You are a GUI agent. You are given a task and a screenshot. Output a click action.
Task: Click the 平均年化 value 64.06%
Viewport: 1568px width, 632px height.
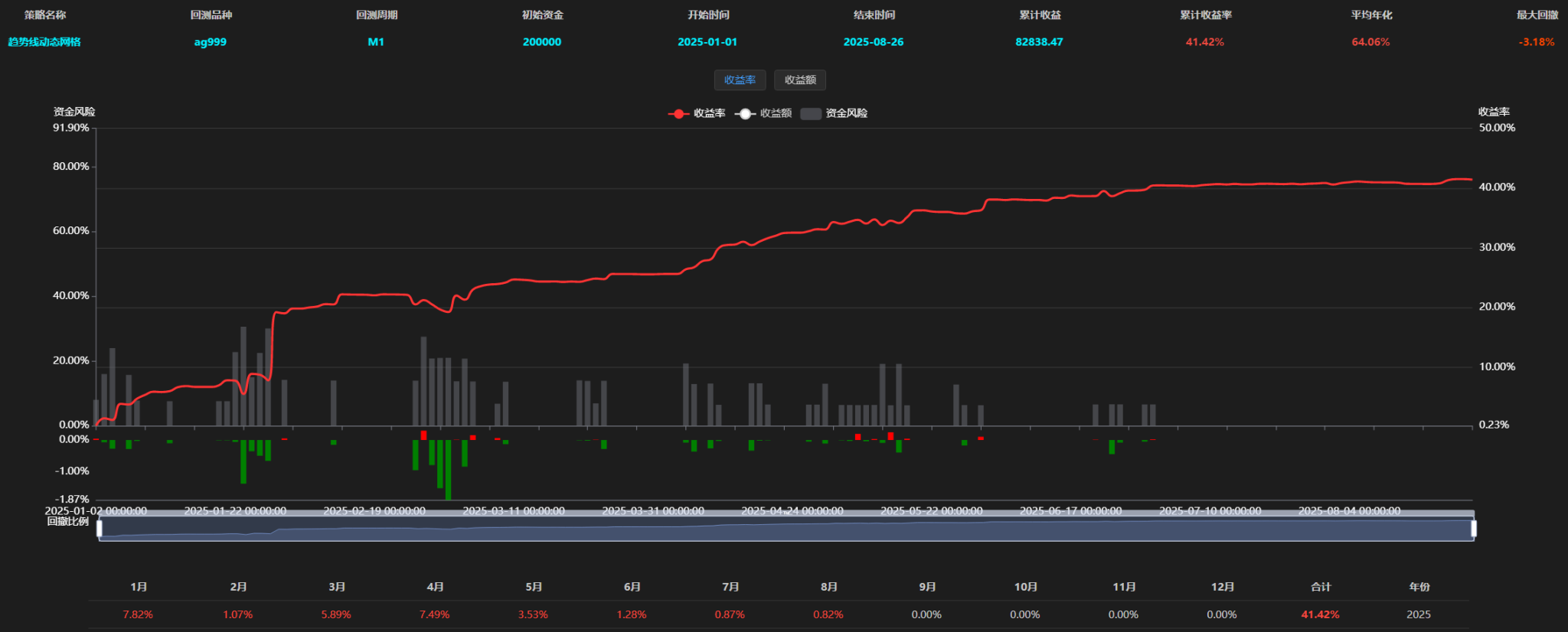[x=1370, y=42]
